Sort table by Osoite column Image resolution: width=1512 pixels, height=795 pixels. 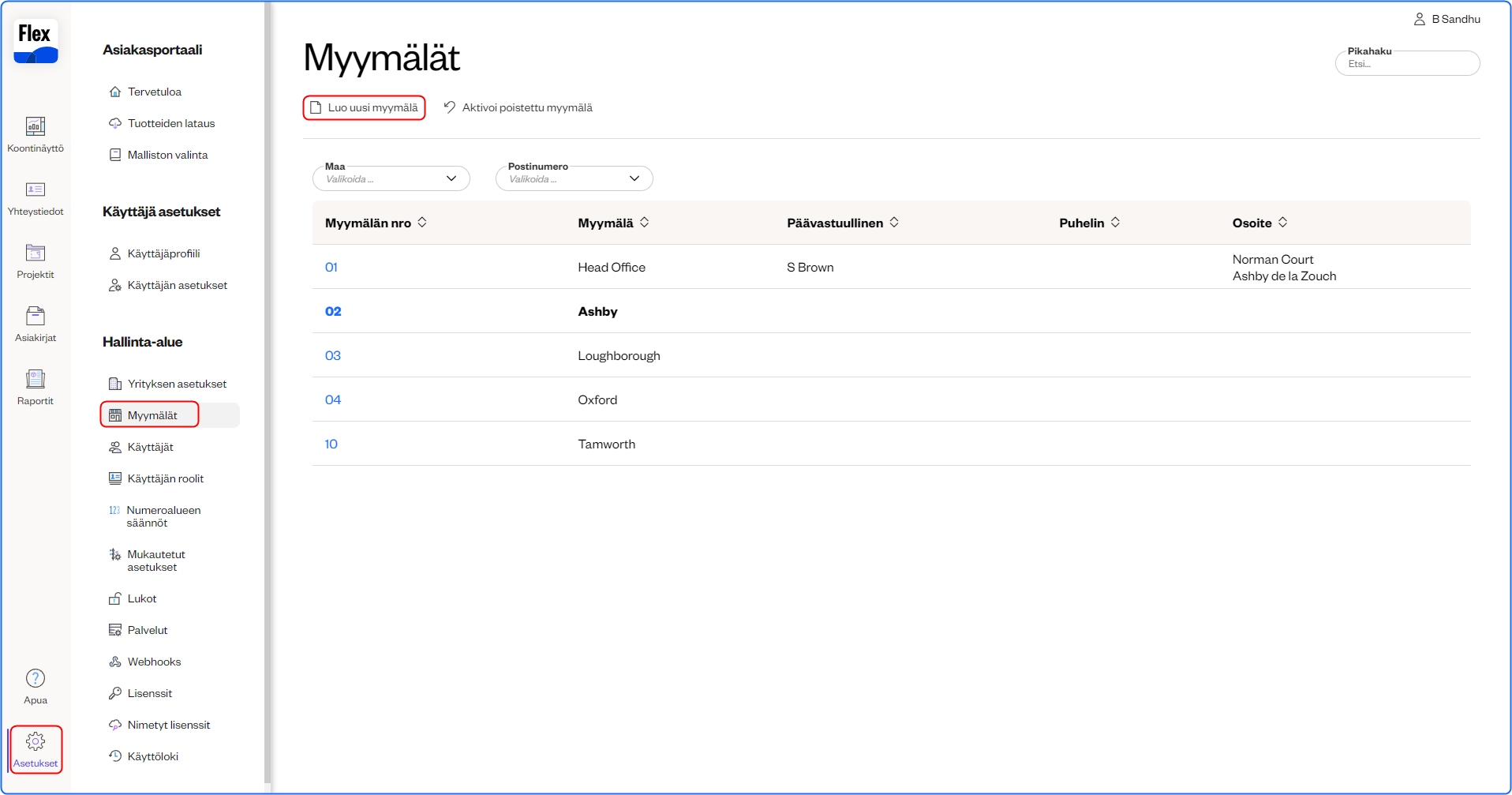tap(1282, 223)
